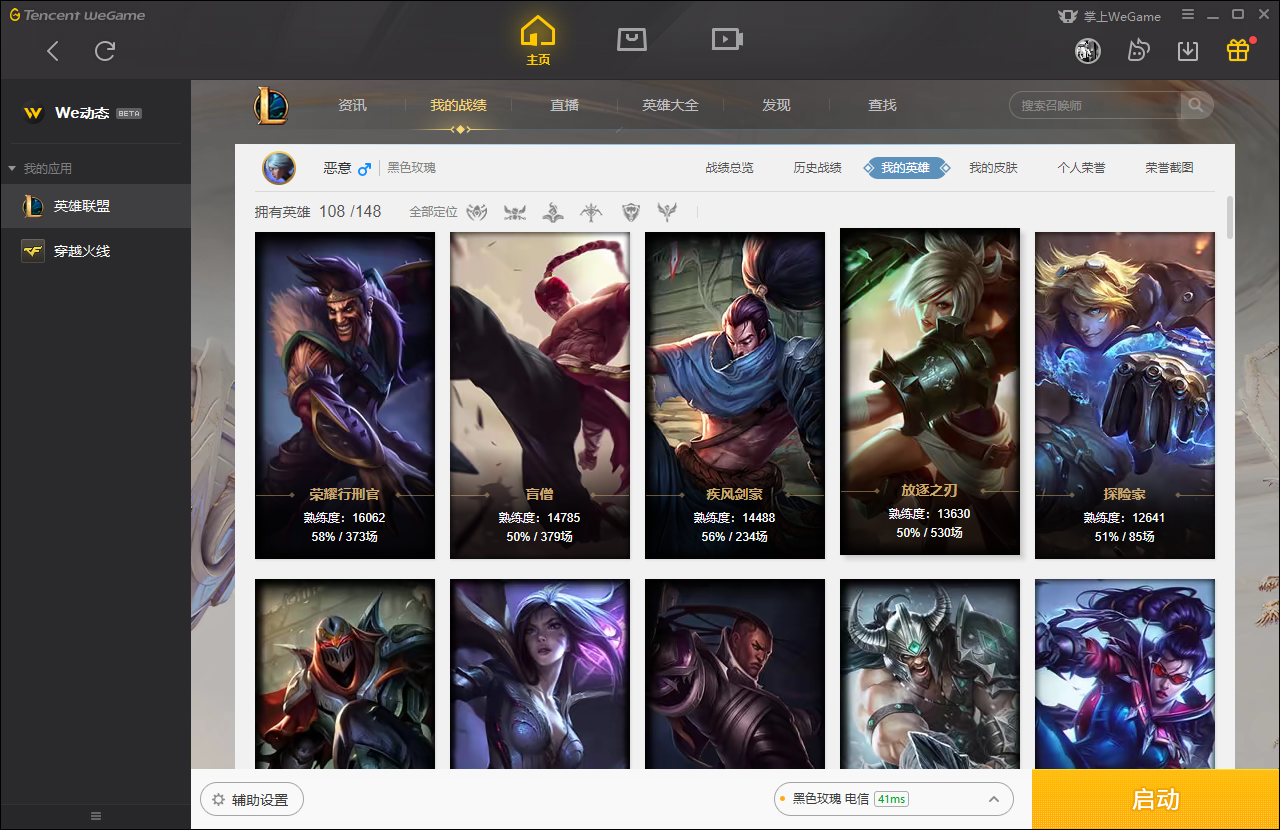Open the user avatar at top right
The height and width of the screenshot is (830, 1280).
[x=1088, y=50]
